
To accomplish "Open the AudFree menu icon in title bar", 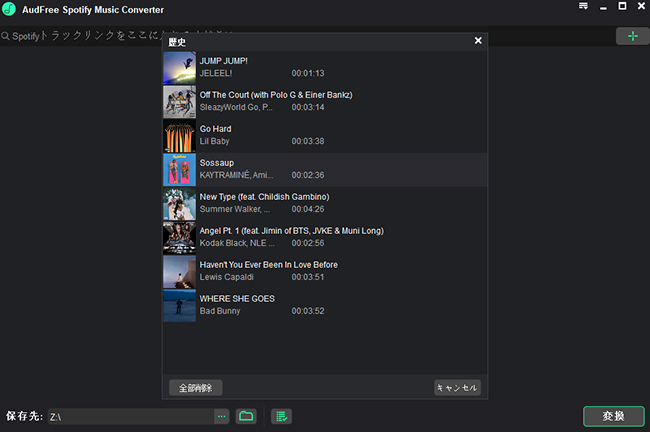I will coord(583,6).
